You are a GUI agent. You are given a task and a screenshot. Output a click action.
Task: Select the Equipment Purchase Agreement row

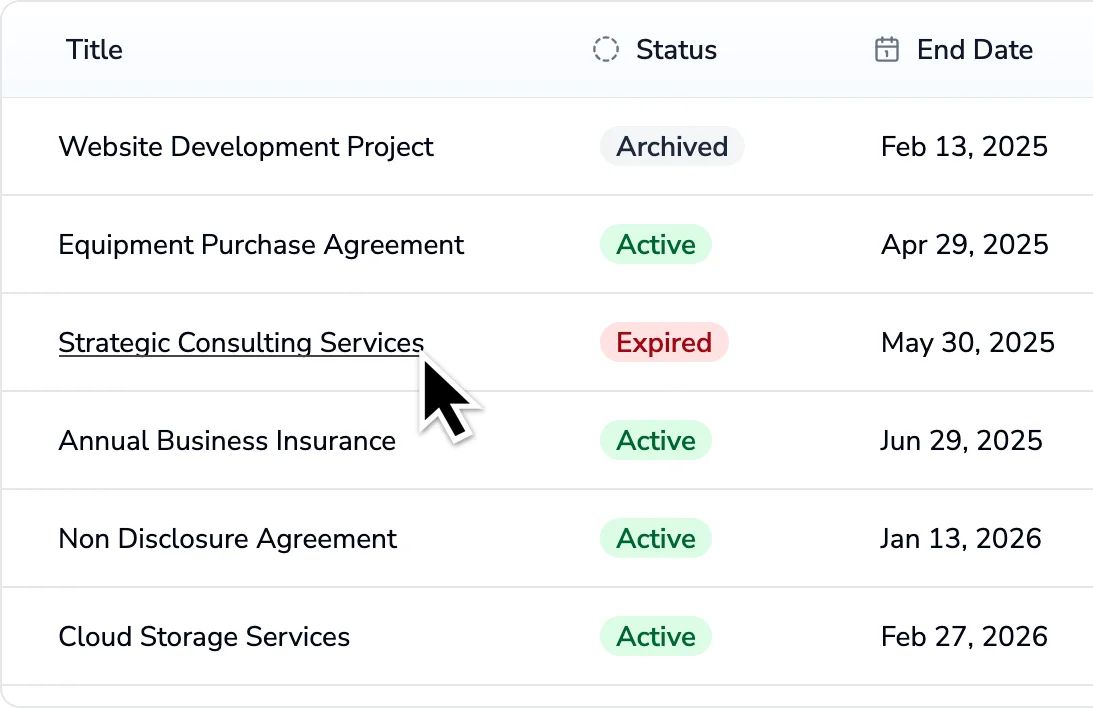(x=261, y=244)
